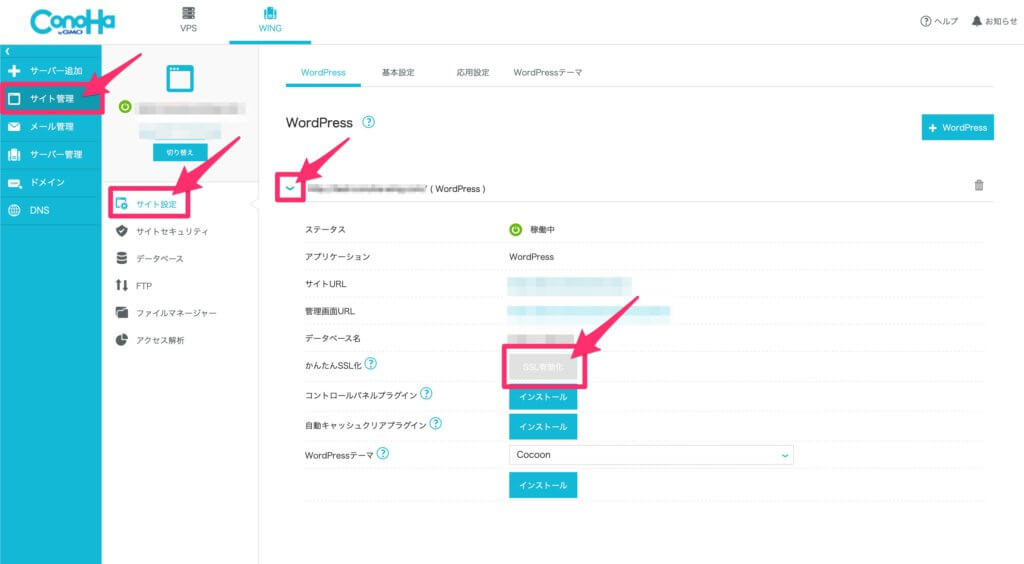Click the SSL有効化 button
Image resolution: width=1024 pixels, height=564 pixels.
(543, 367)
